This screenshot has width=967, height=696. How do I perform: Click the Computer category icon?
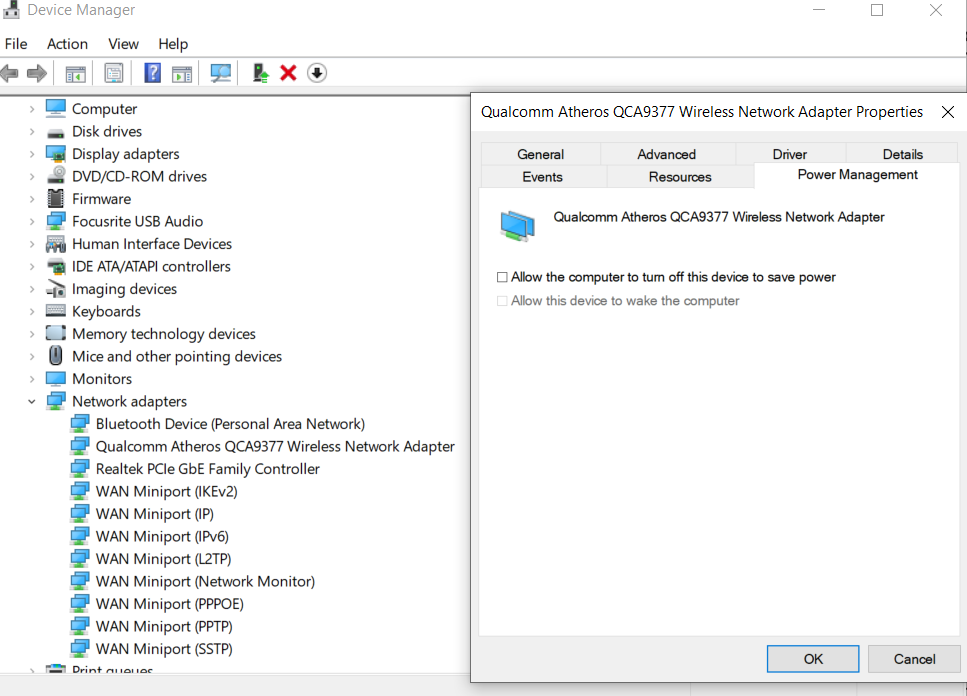56,108
